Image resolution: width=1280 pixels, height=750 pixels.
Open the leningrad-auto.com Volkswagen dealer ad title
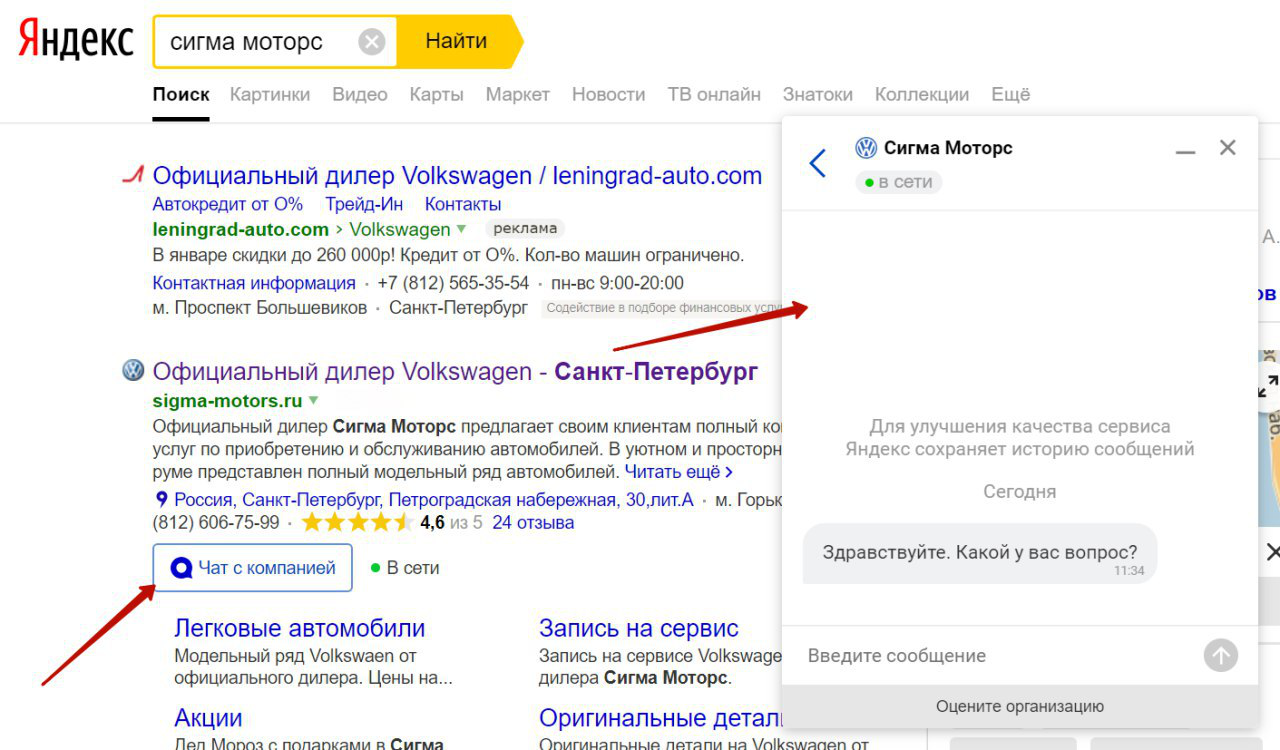457,176
